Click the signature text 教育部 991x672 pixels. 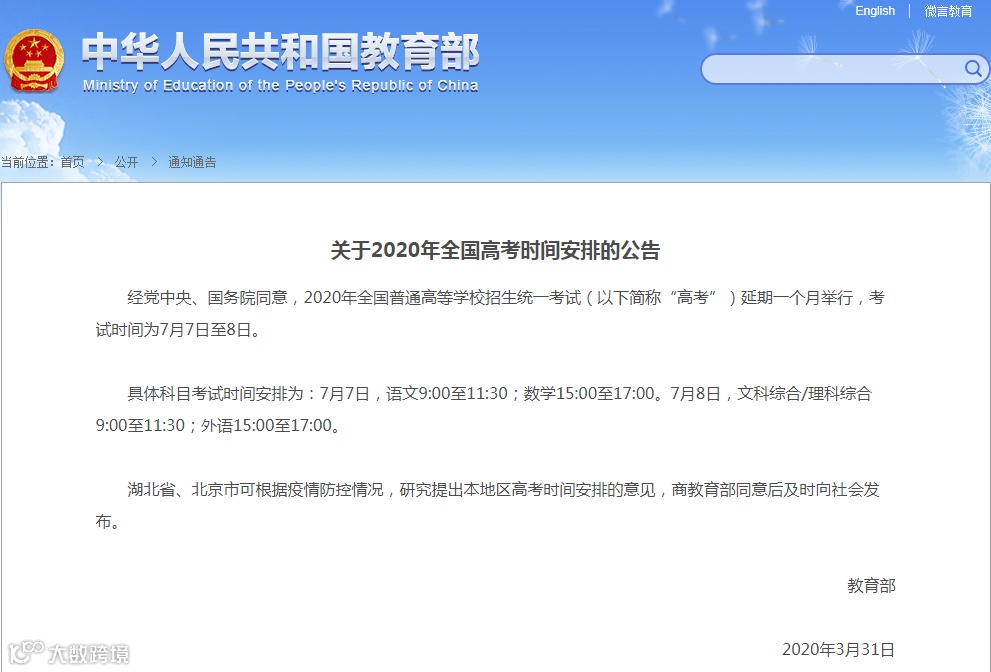click(871, 585)
